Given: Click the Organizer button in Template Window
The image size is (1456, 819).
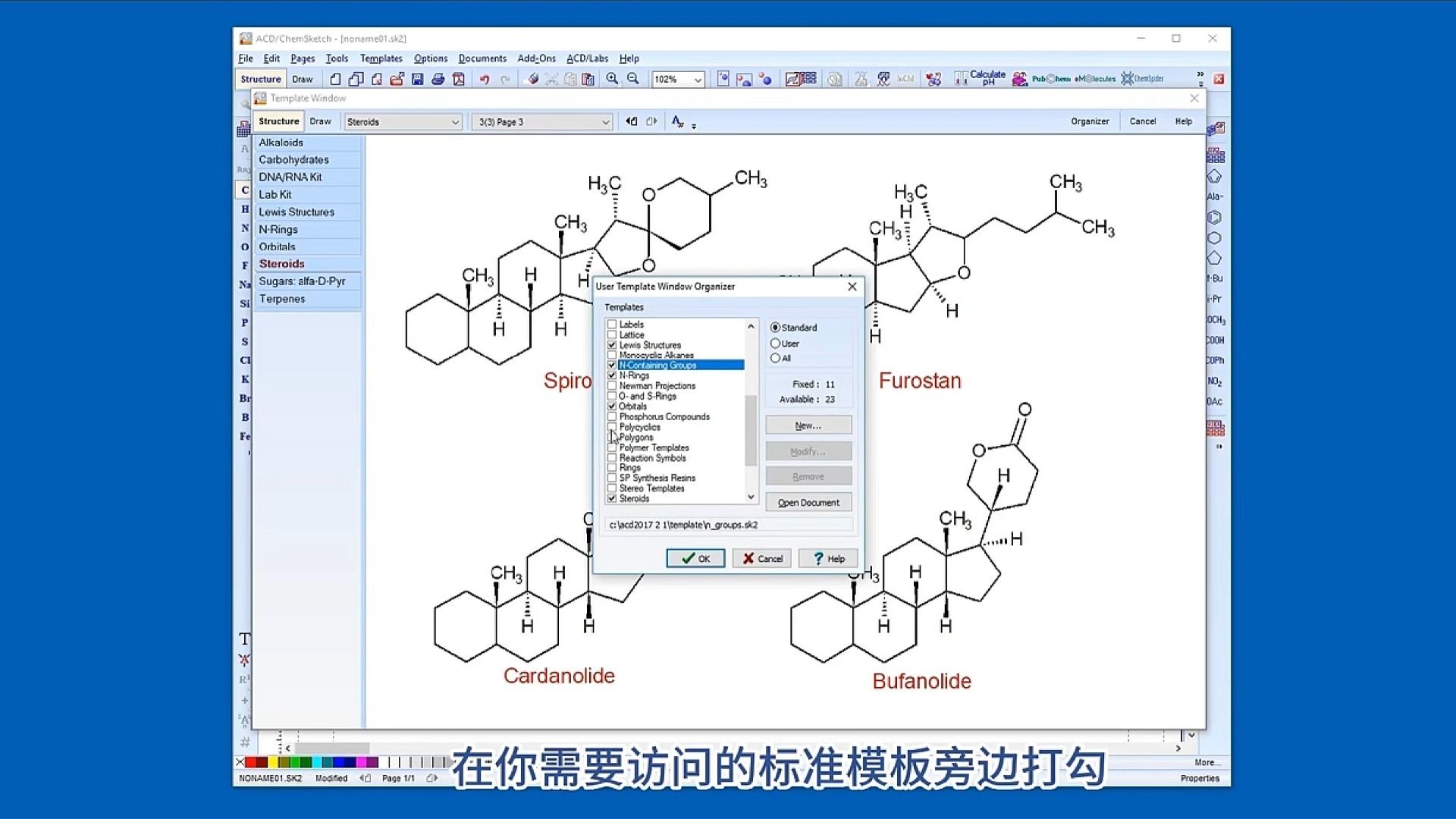Looking at the screenshot, I should pos(1090,121).
